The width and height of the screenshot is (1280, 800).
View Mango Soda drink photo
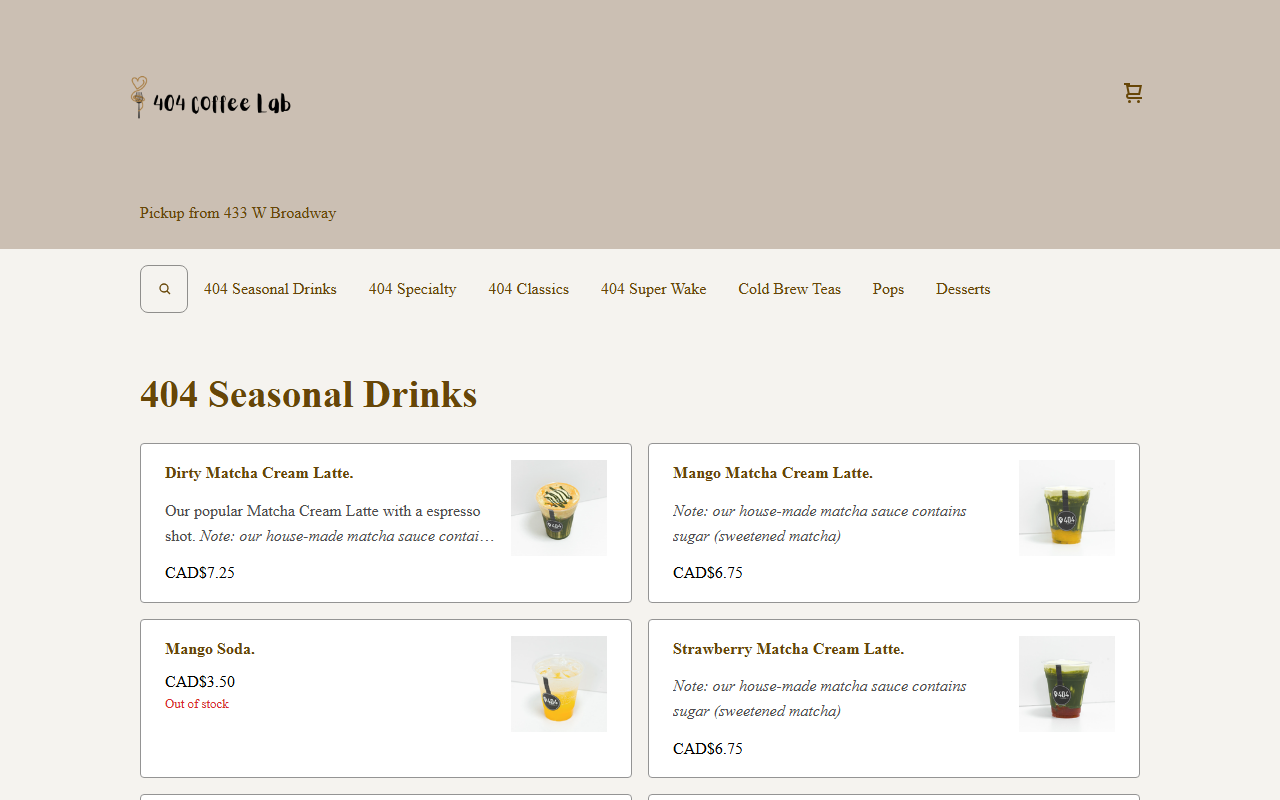pyautogui.click(x=559, y=684)
